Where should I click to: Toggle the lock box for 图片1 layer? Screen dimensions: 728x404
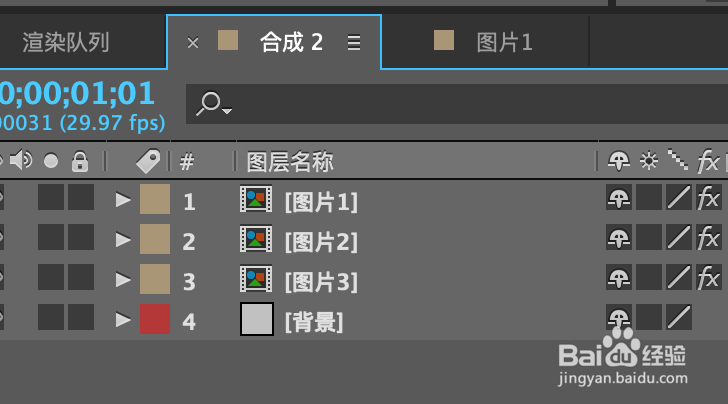(x=80, y=198)
